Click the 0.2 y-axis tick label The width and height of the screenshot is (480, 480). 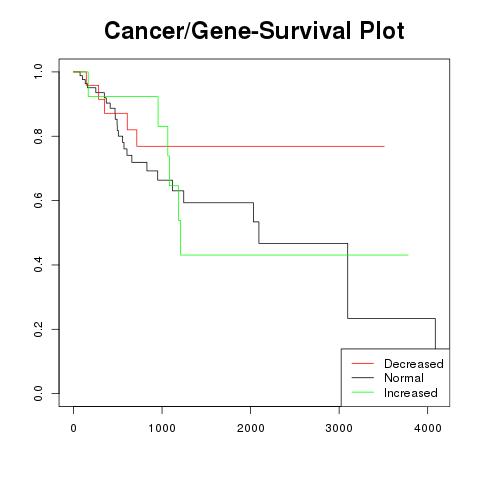(38, 329)
